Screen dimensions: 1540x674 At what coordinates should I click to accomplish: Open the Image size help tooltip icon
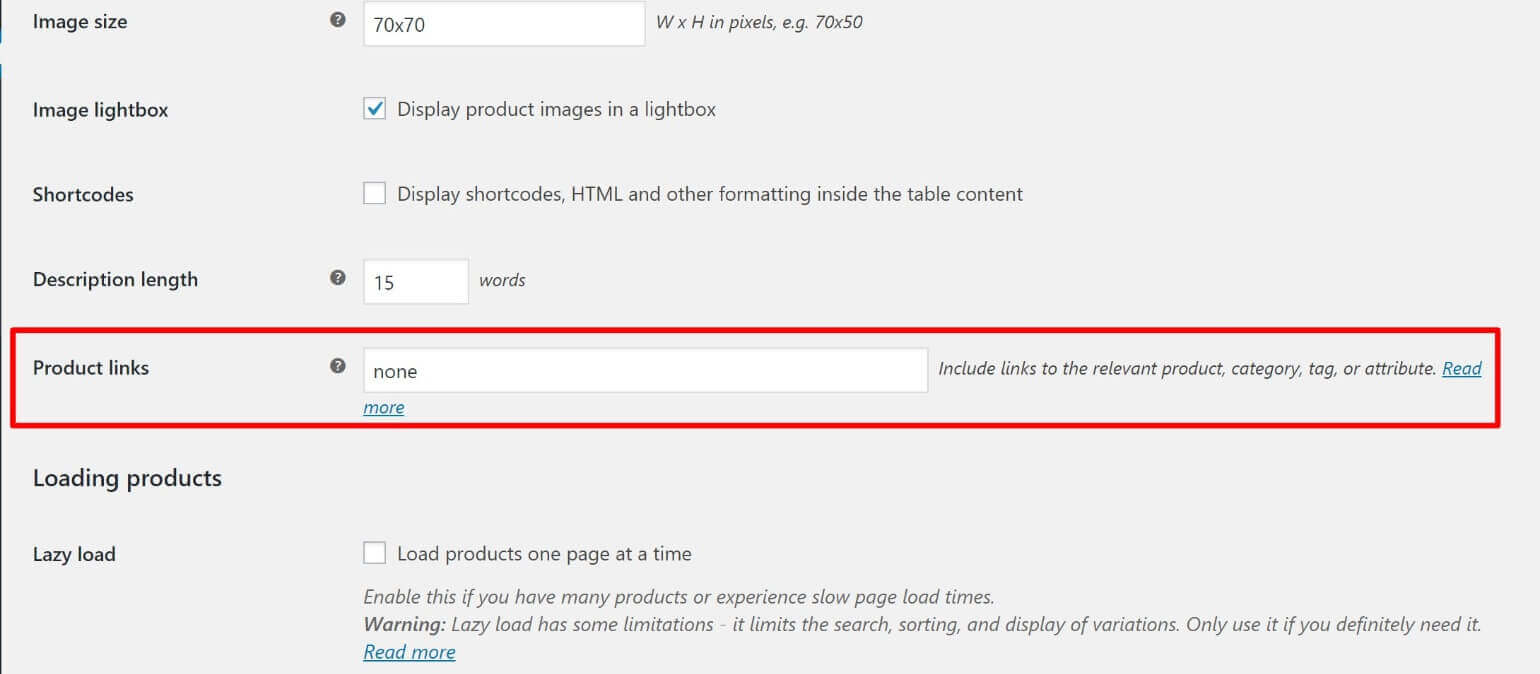337,18
